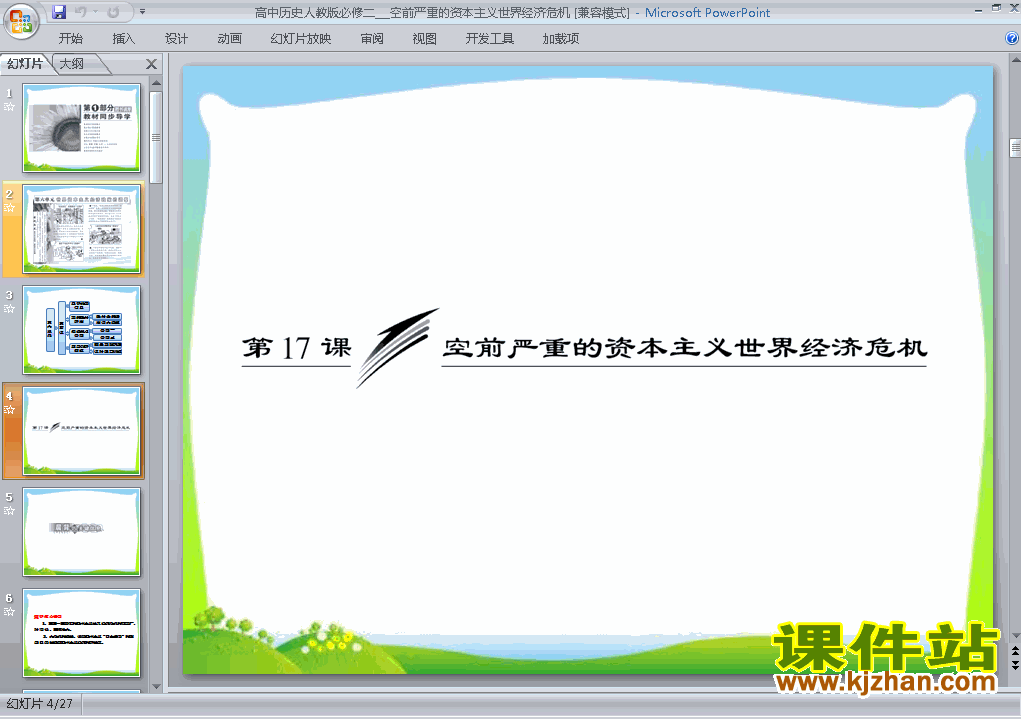The width and height of the screenshot is (1021, 719).
Task: Play animations via star icon of slide 3
Action: 9,309
